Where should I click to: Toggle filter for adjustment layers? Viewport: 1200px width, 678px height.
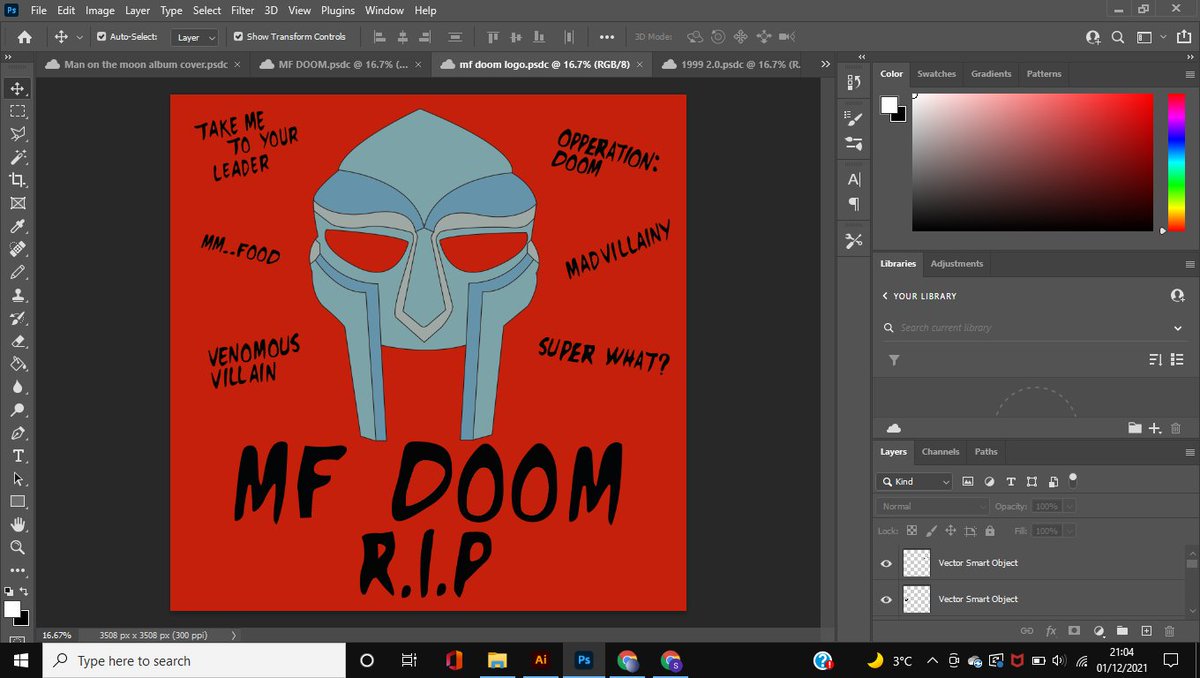click(989, 481)
